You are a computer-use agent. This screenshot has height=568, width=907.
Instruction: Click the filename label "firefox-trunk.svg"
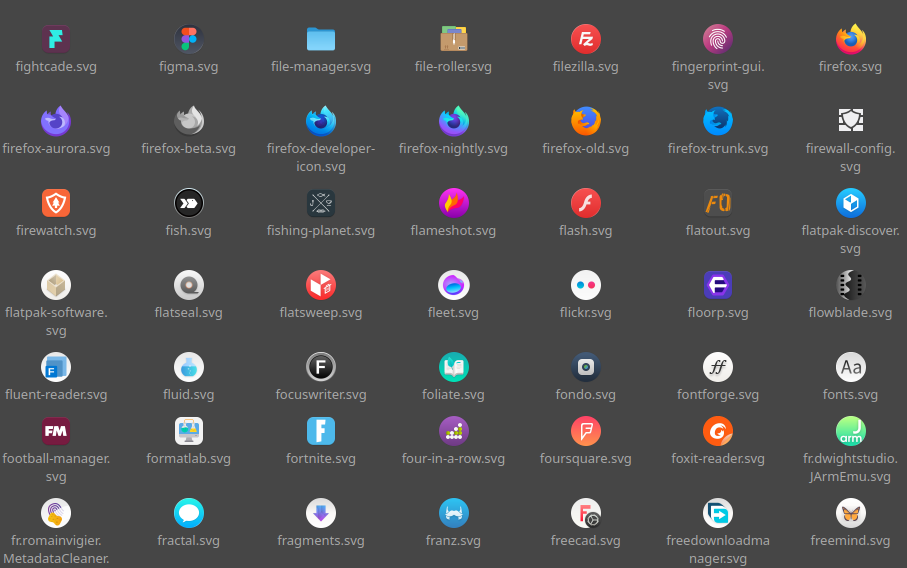click(718, 149)
